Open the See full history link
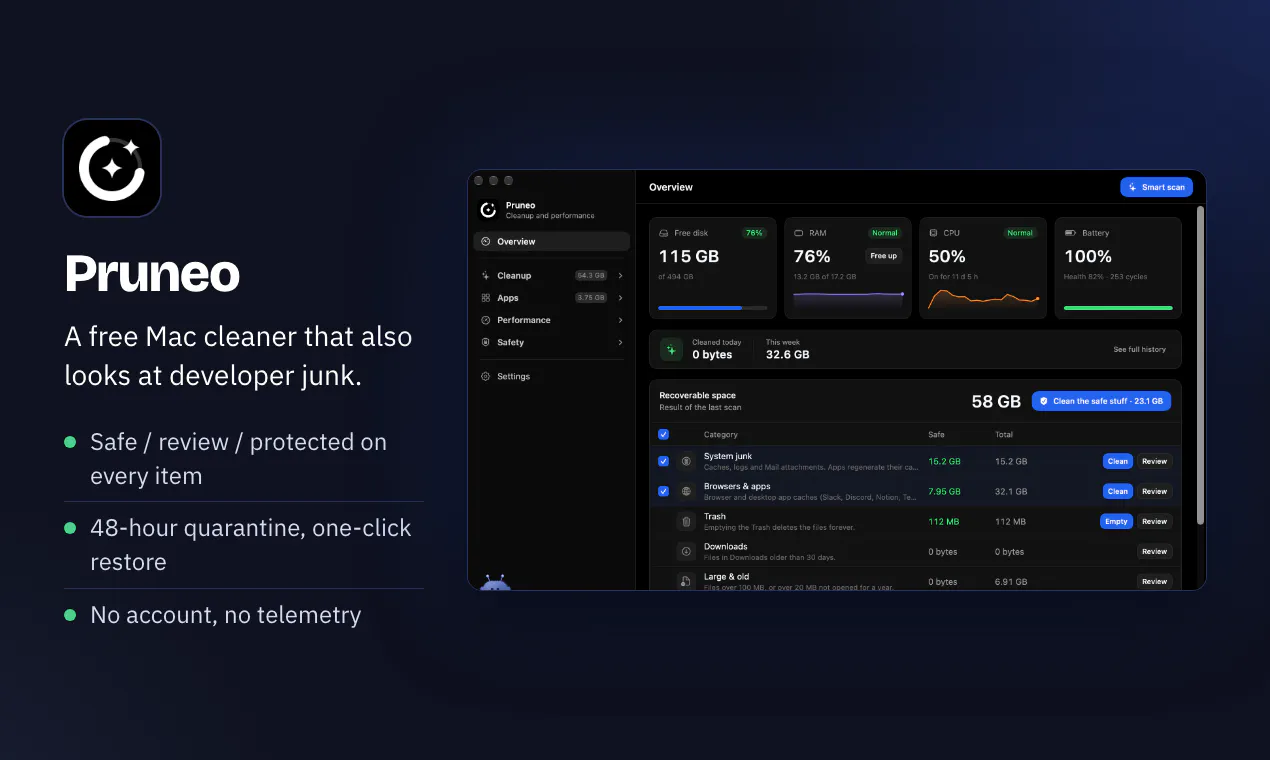Image resolution: width=1270 pixels, height=760 pixels. [x=1140, y=350]
